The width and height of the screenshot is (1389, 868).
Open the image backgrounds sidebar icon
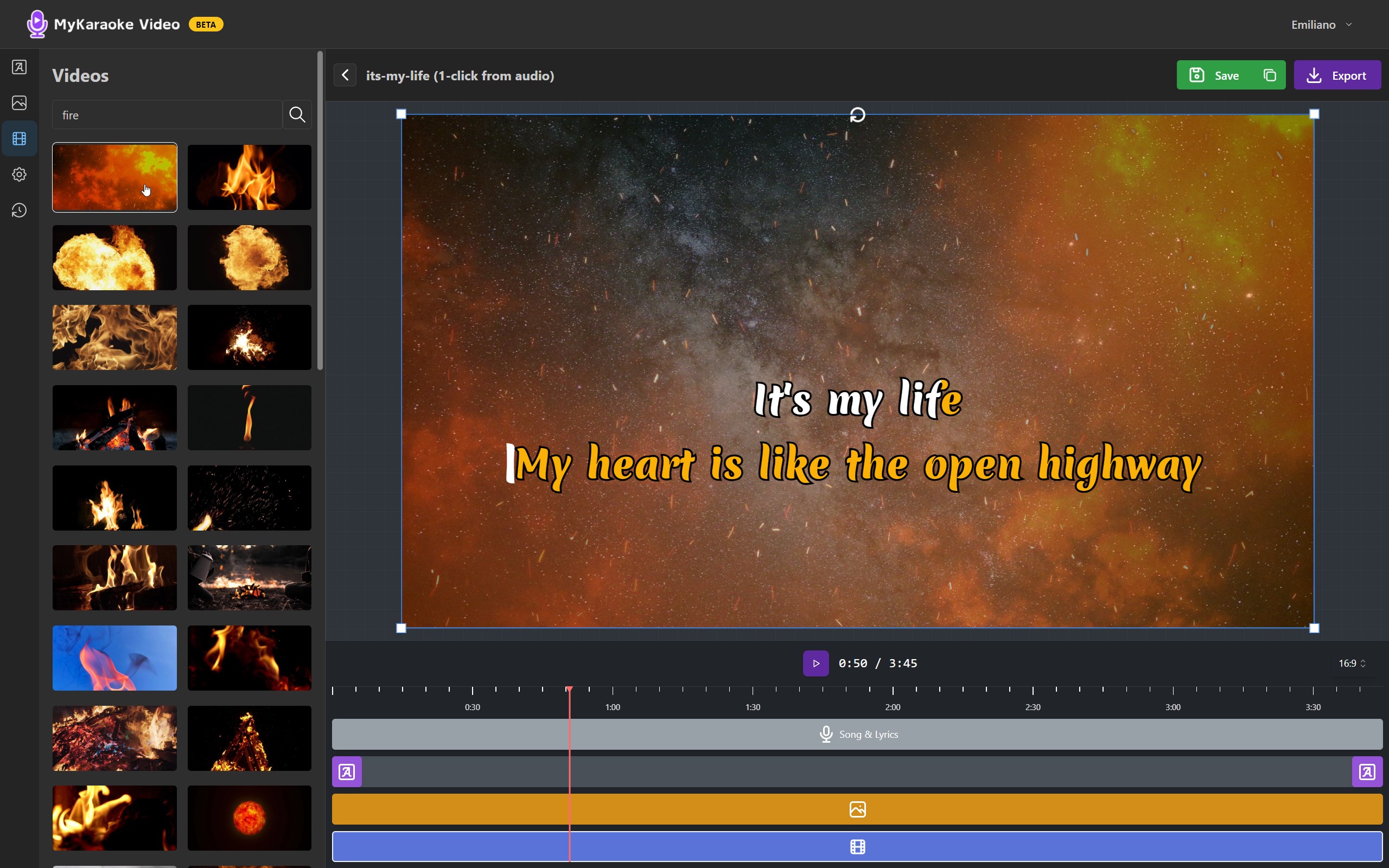coord(19,103)
